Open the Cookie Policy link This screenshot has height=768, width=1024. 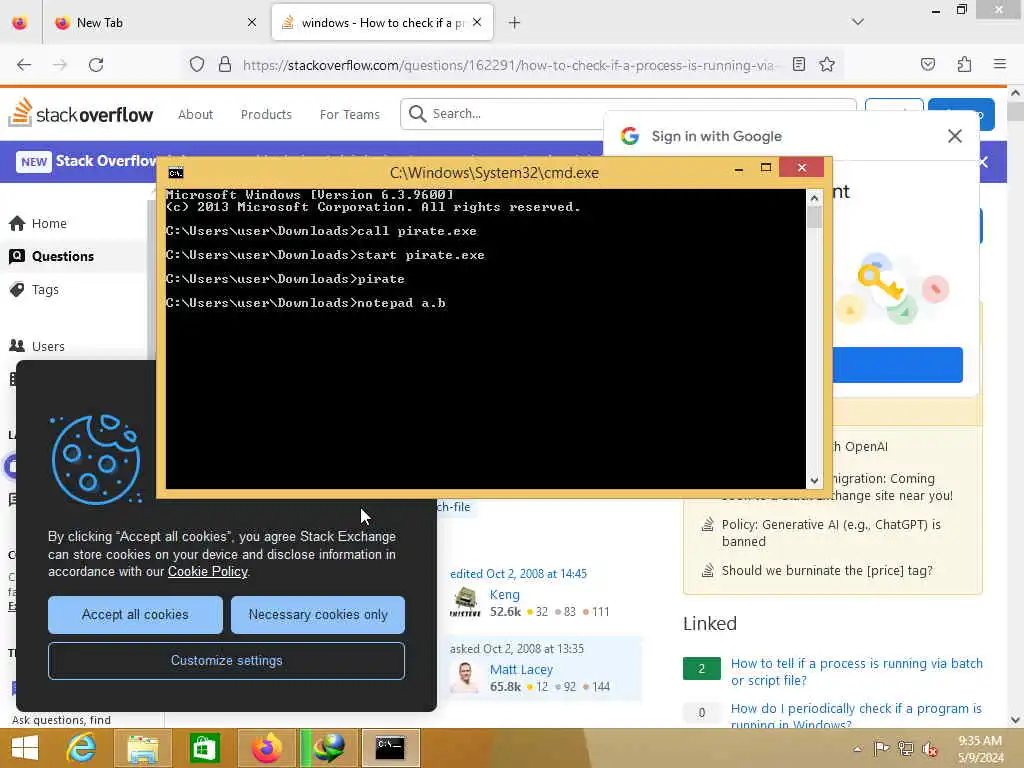(x=208, y=571)
